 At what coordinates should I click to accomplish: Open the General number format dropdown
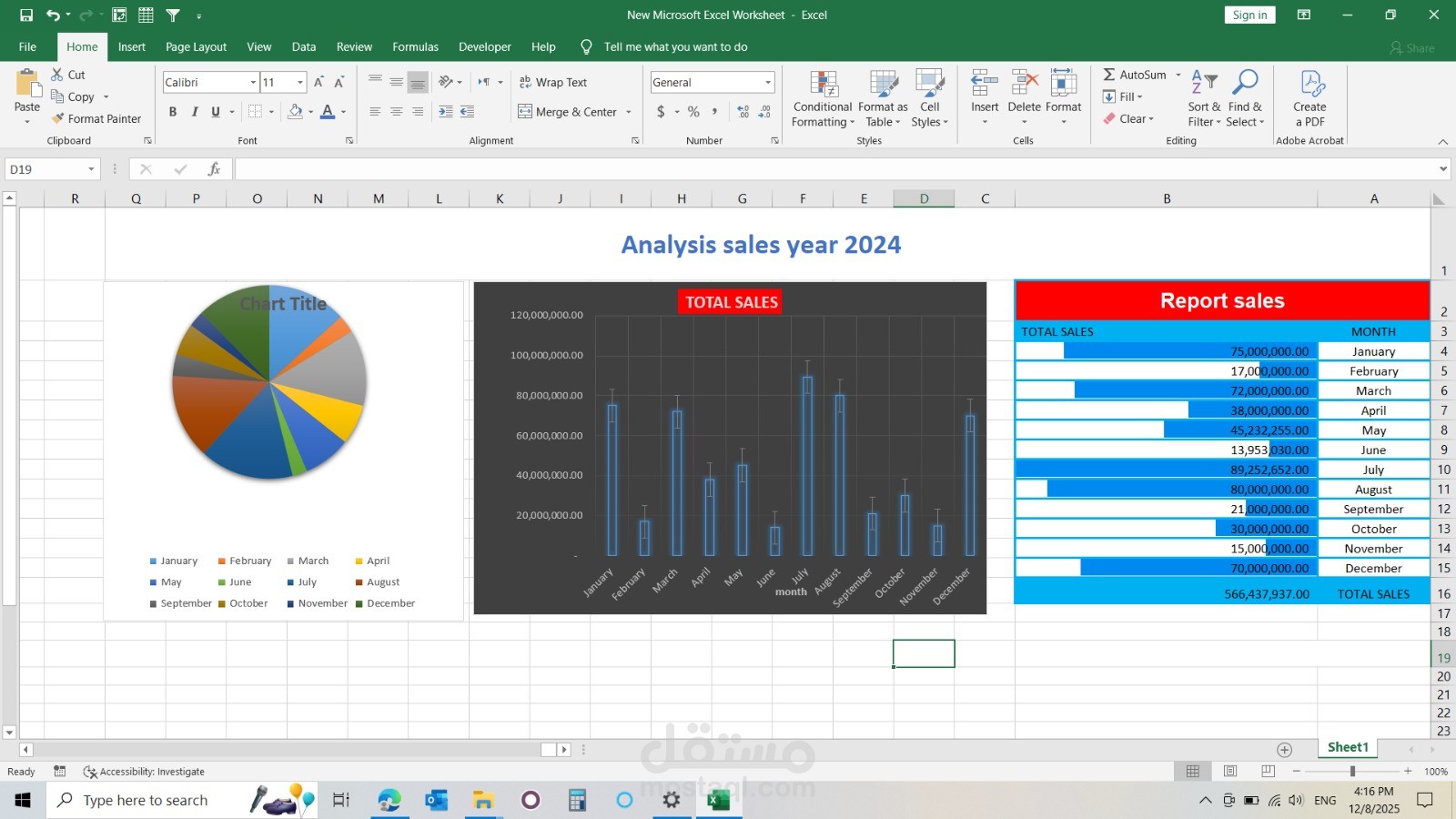click(x=768, y=83)
